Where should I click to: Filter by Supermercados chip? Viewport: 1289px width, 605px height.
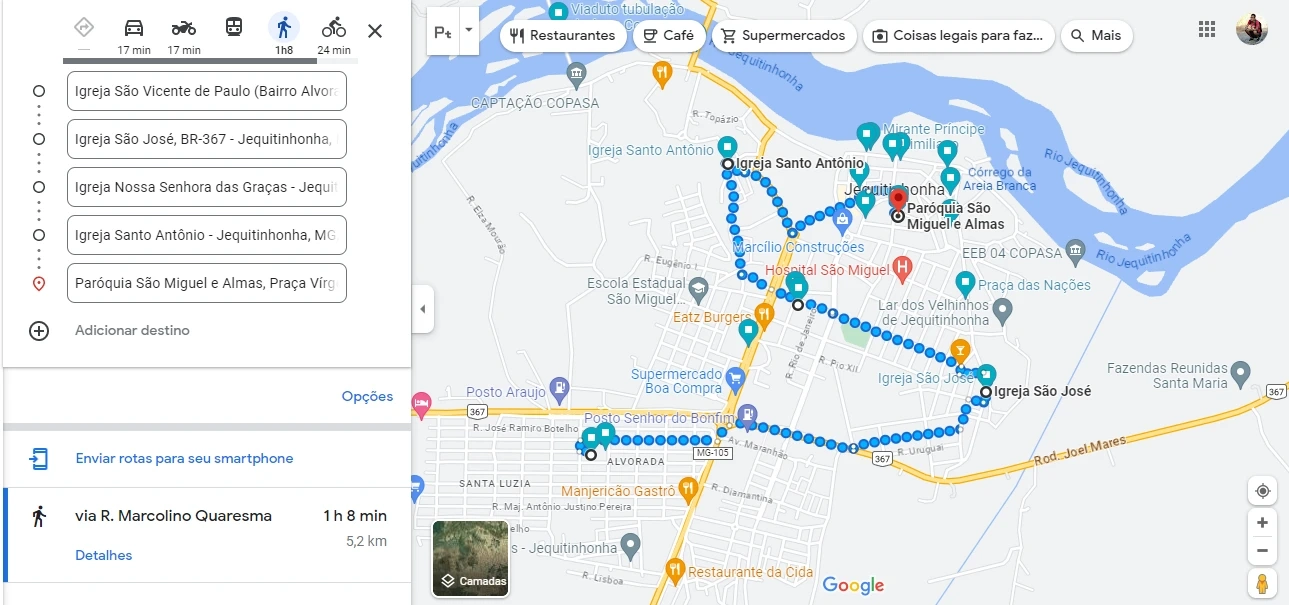[x=784, y=36]
